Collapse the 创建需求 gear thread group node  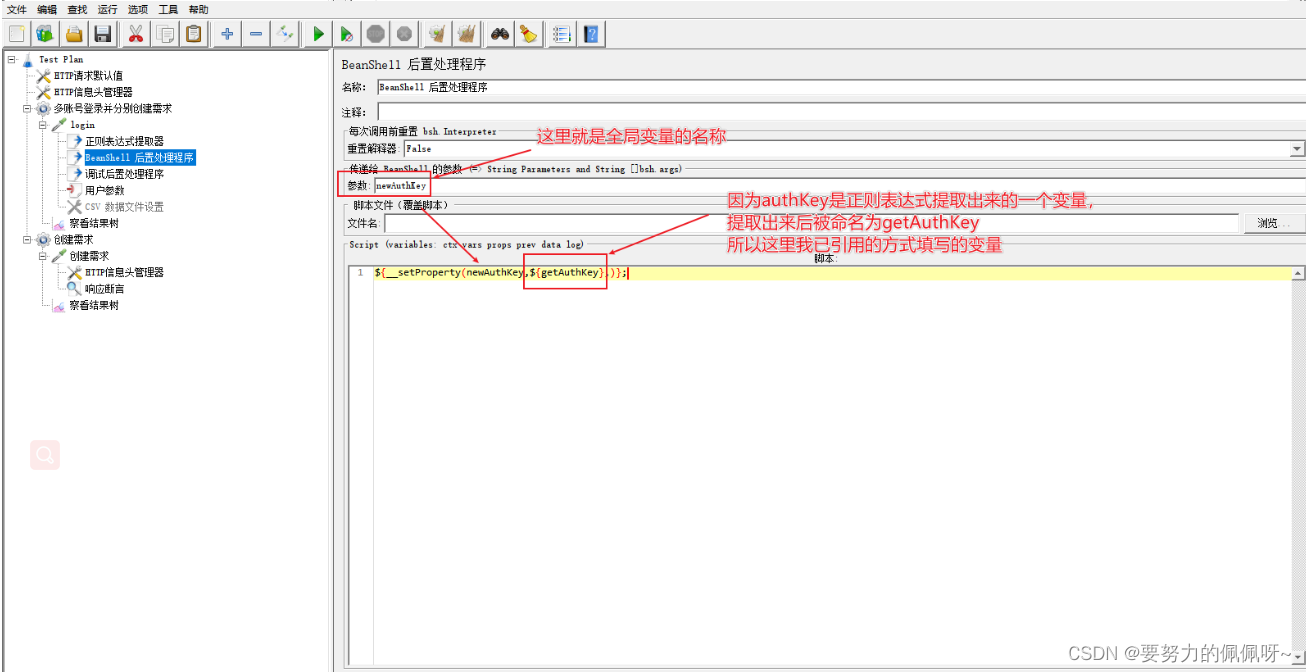(27, 239)
